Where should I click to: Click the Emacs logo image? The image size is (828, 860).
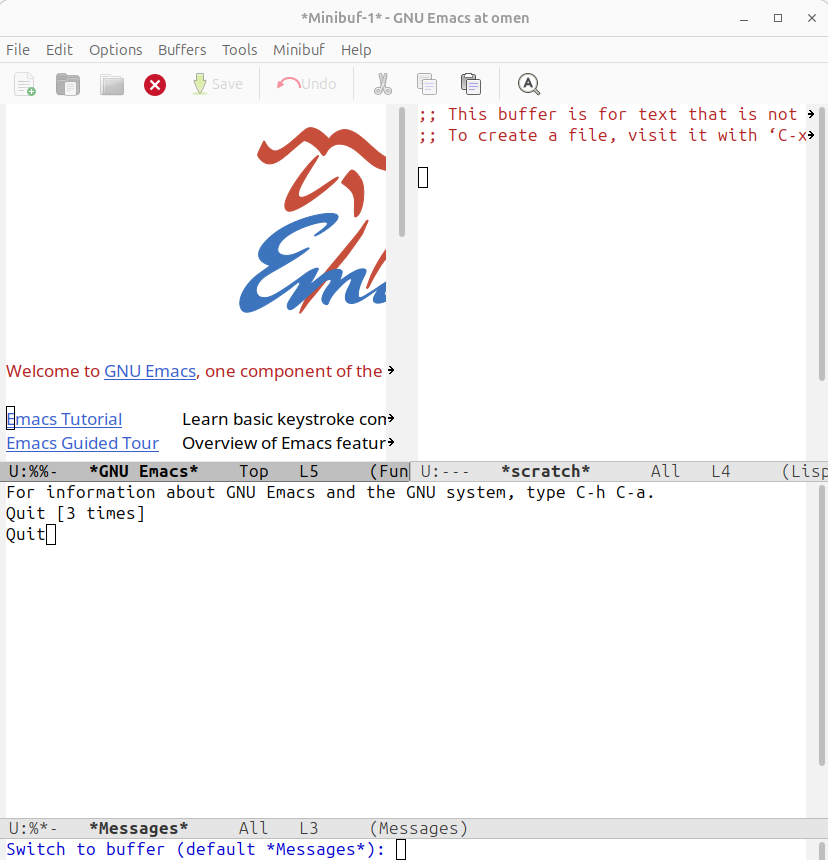[x=313, y=220]
